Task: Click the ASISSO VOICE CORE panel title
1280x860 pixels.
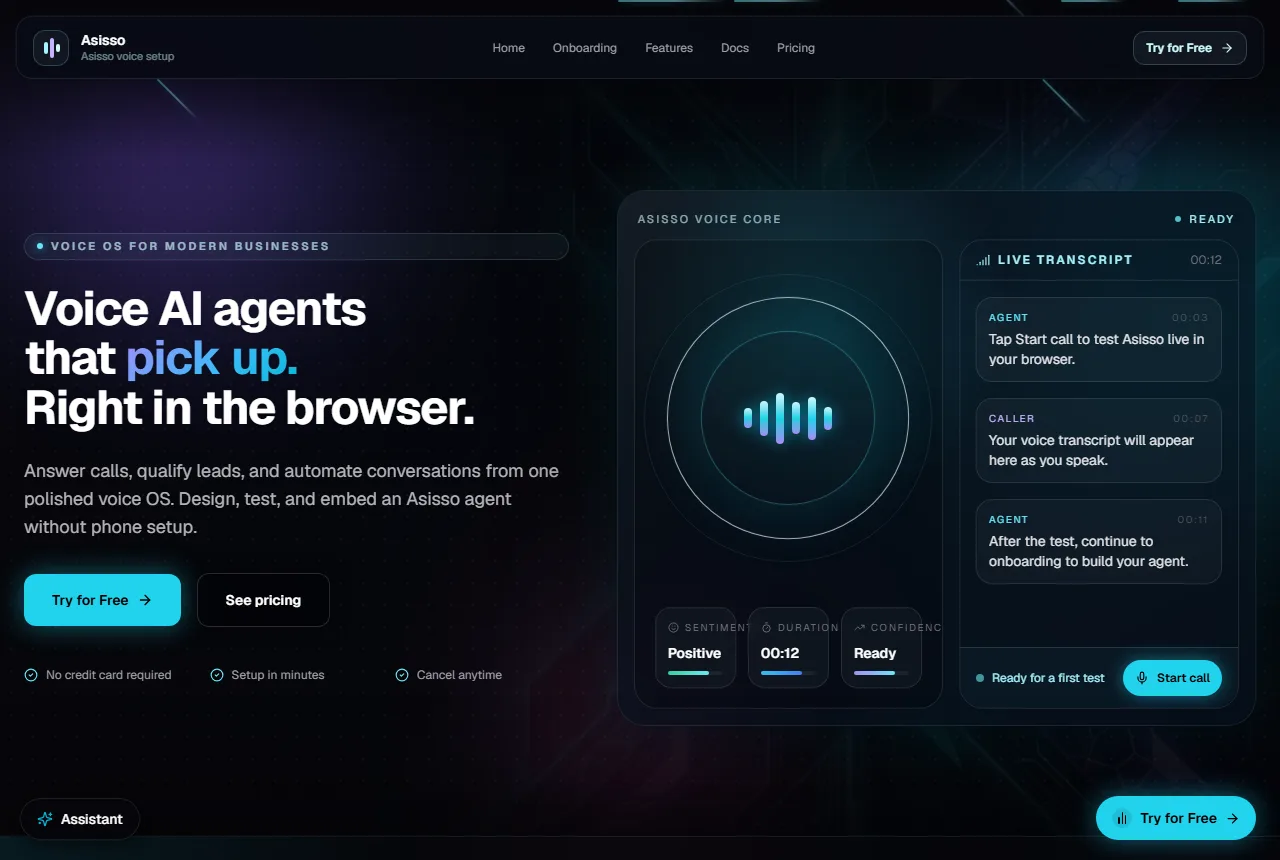Action: click(709, 219)
